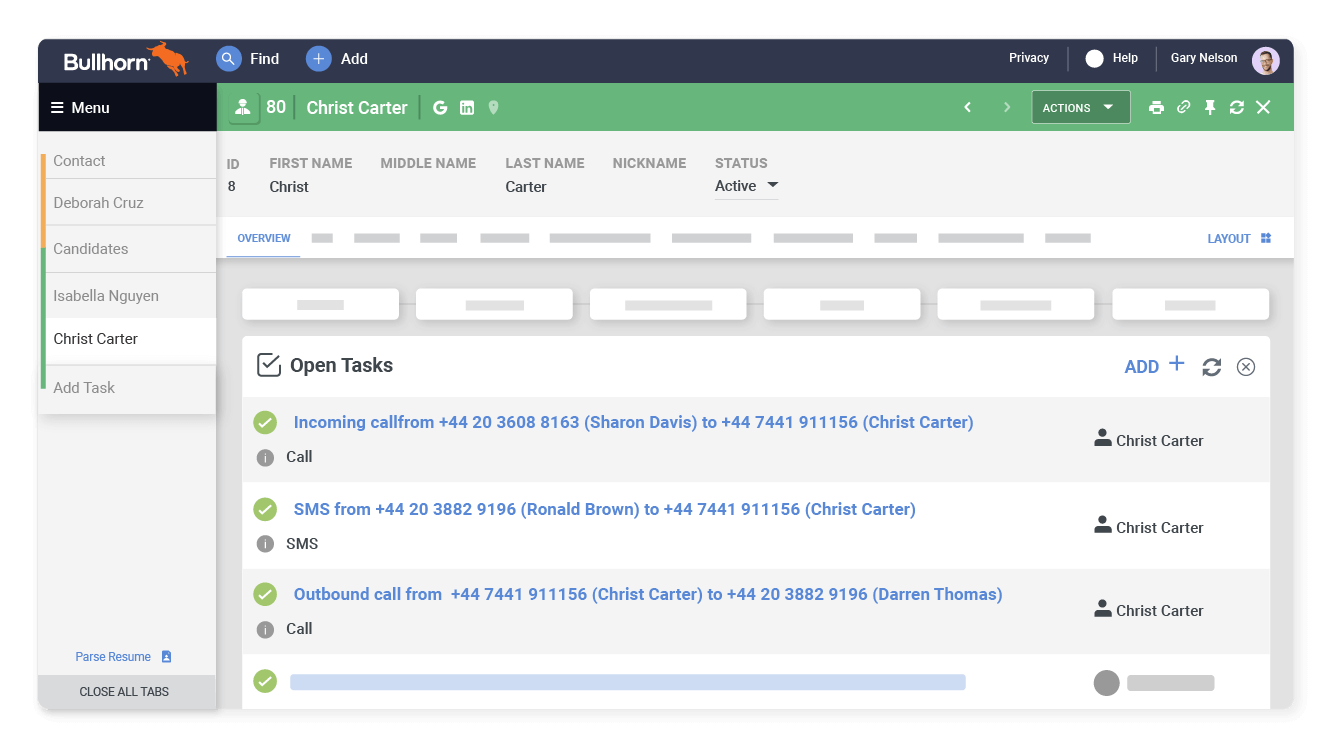Open the LinkedIn icon in the record header
This screenshot has width=1332, height=747.
pos(466,107)
